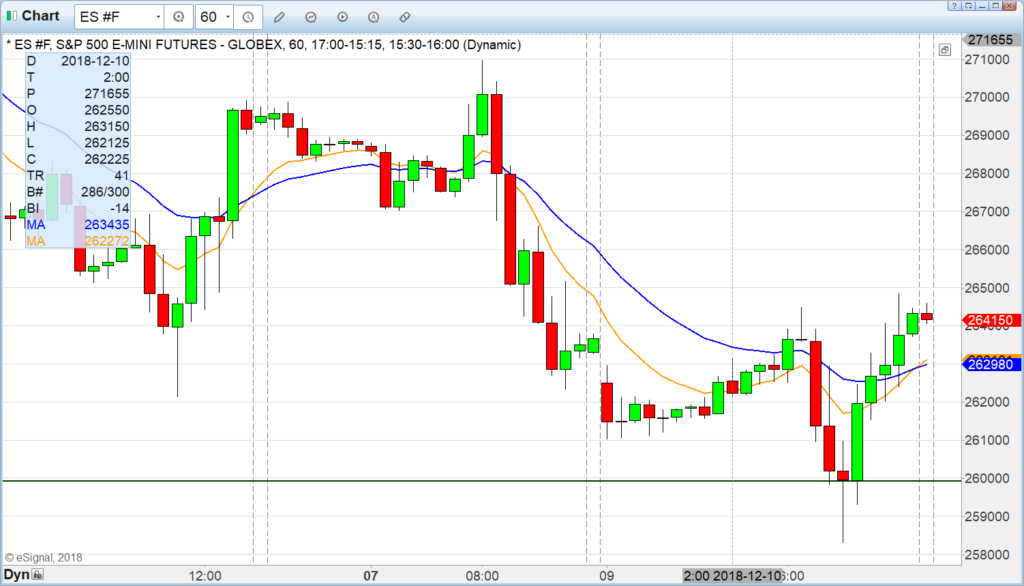Click the Chart title label
Image resolution: width=1024 pixels, height=586 pixels.
tap(40, 16)
